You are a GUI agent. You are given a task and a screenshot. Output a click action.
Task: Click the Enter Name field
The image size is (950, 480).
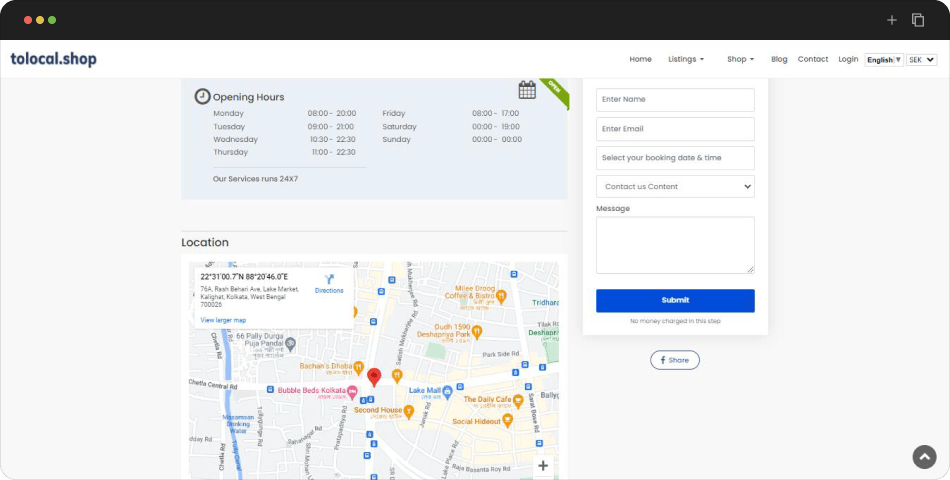coord(675,99)
